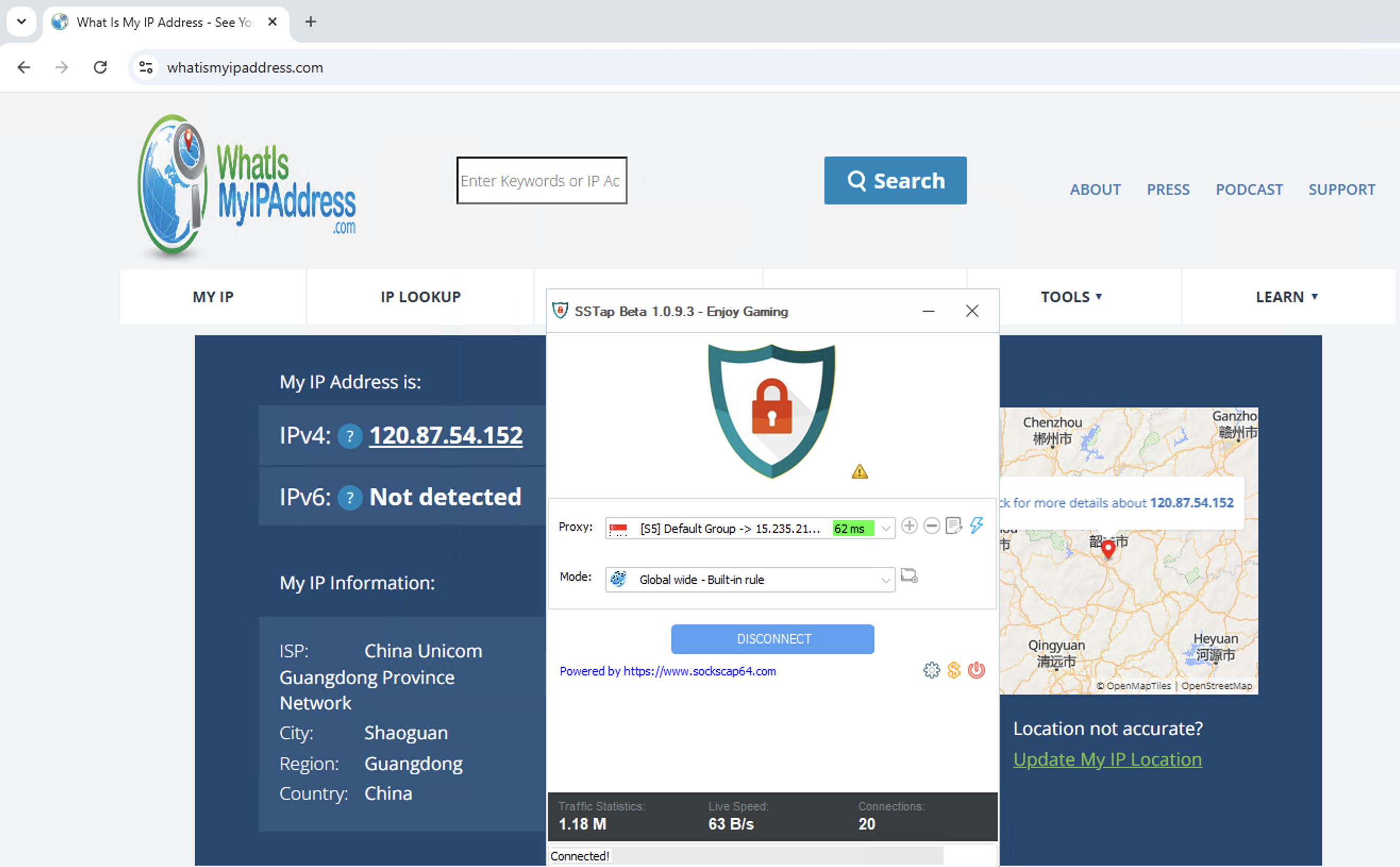The image size is (1400, 867).
Task: Click the red power exit icon
Action: coord(977,670)
